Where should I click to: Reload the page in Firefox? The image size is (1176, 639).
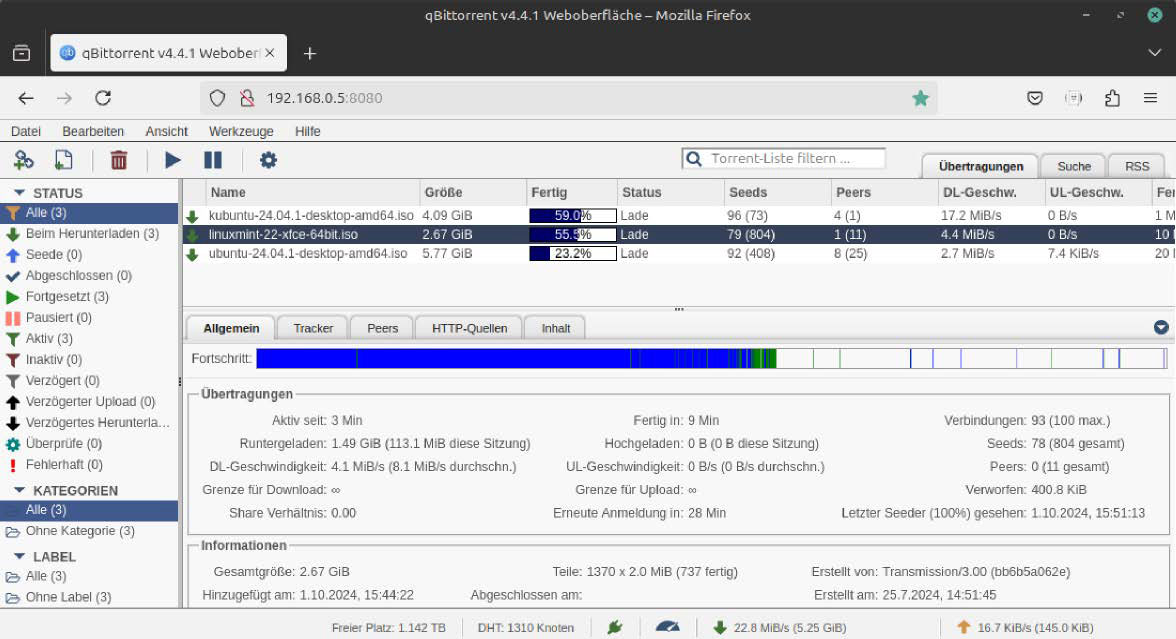103,98
